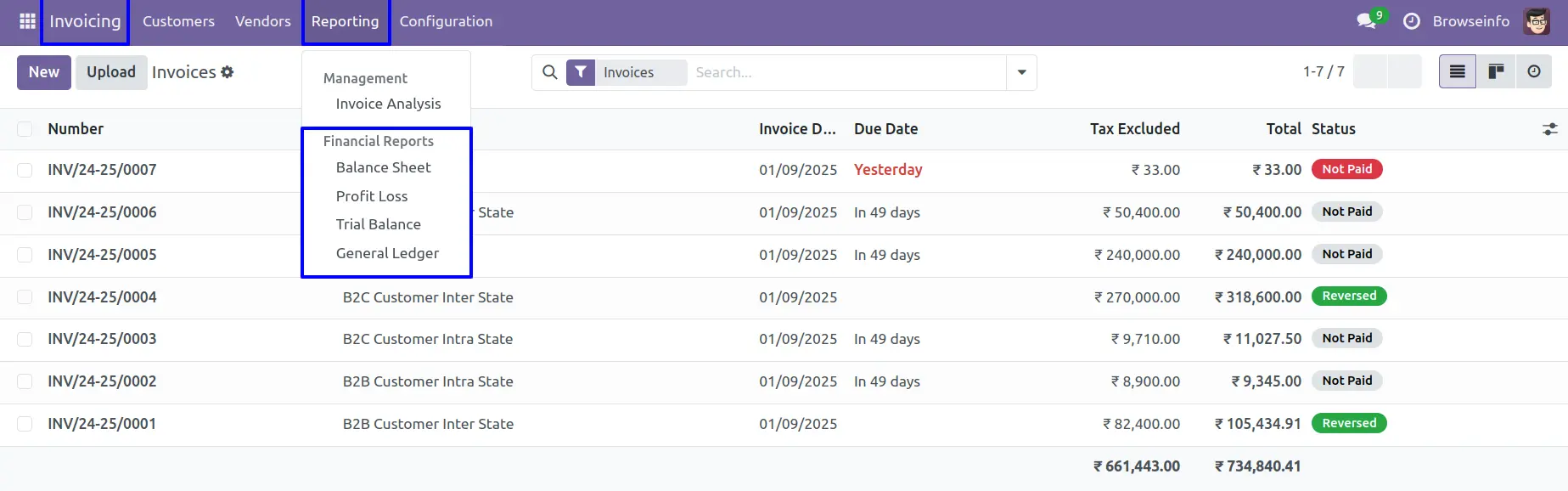Click the Upload button

[111, 72]
